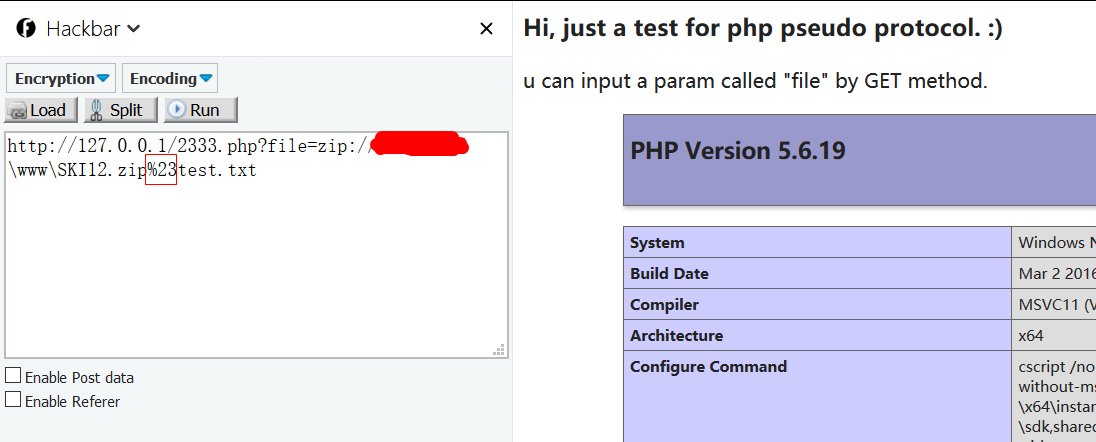Expand the Encryption dropdown menu
The height and width of the screenshot is (442, 1096).
(x=61, y=78)
